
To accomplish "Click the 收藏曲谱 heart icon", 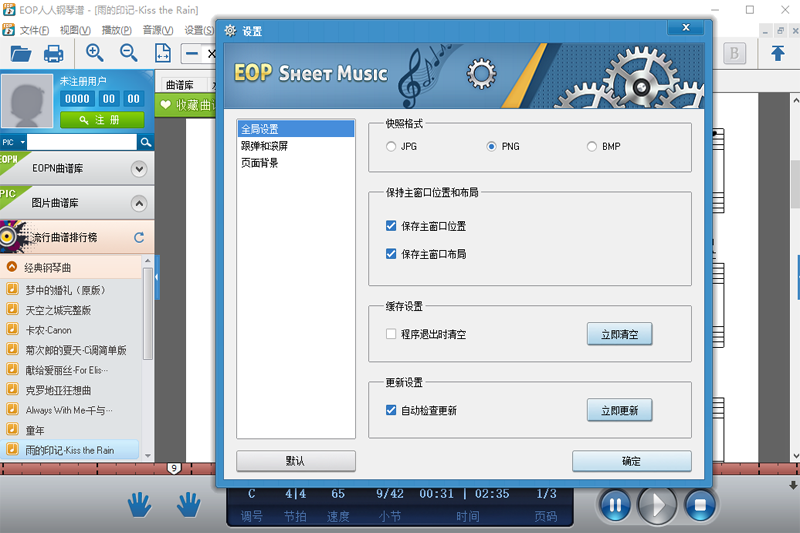I will coord(165,105).
